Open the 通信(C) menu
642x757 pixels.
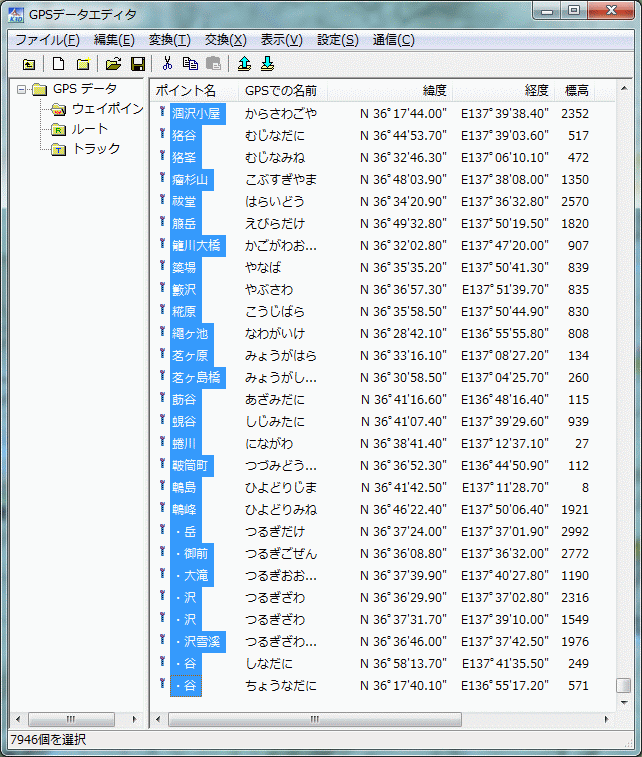[x=393, y=40]
